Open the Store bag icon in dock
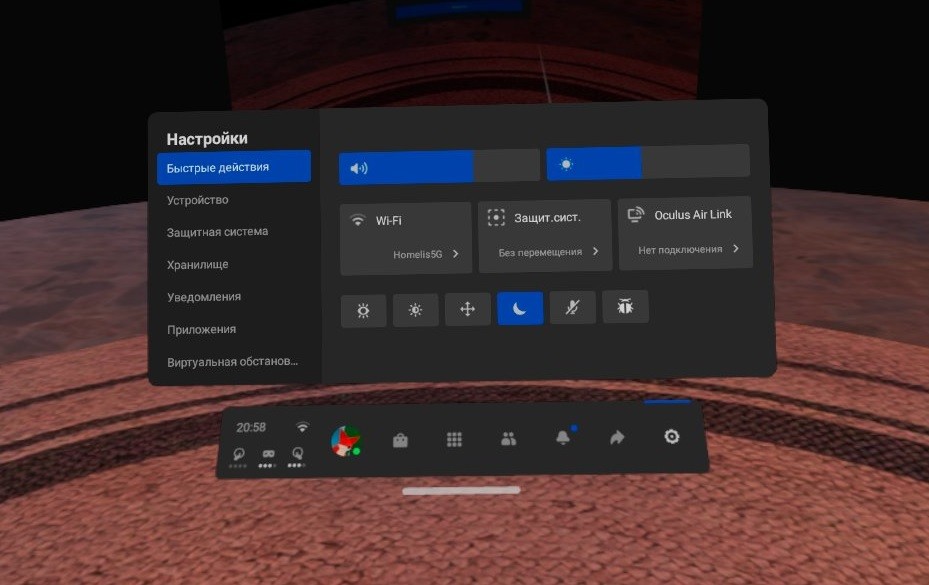Viewport: 929px width, 585px height. 400,439
